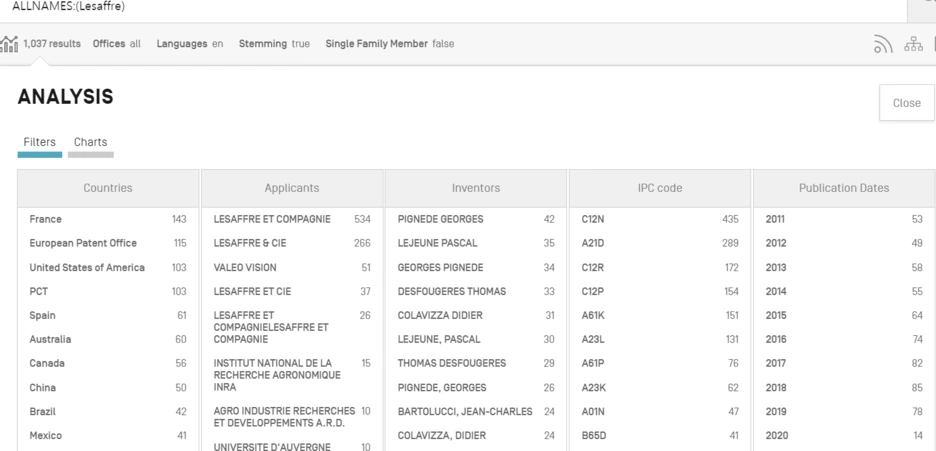Change the Languages en setting

pyautogui.click(x=190, y=44)
